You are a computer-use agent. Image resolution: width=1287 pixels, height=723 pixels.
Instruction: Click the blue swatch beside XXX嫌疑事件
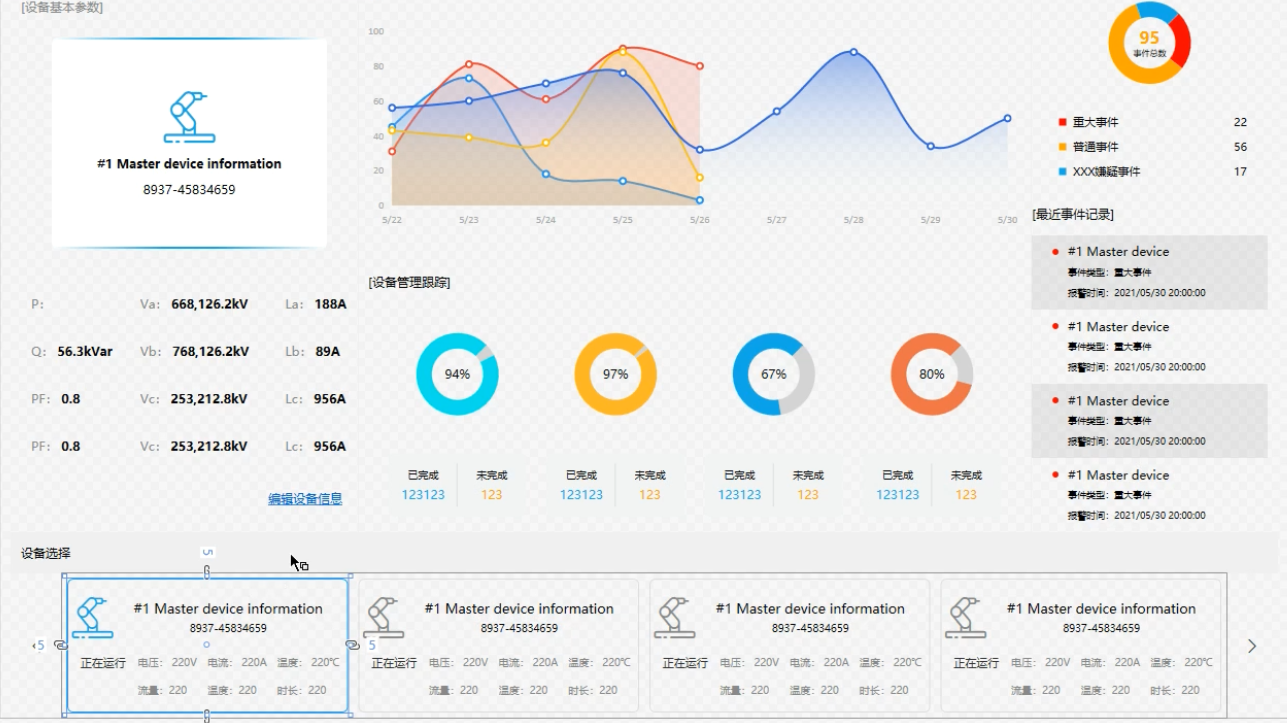click(1063, 172)
